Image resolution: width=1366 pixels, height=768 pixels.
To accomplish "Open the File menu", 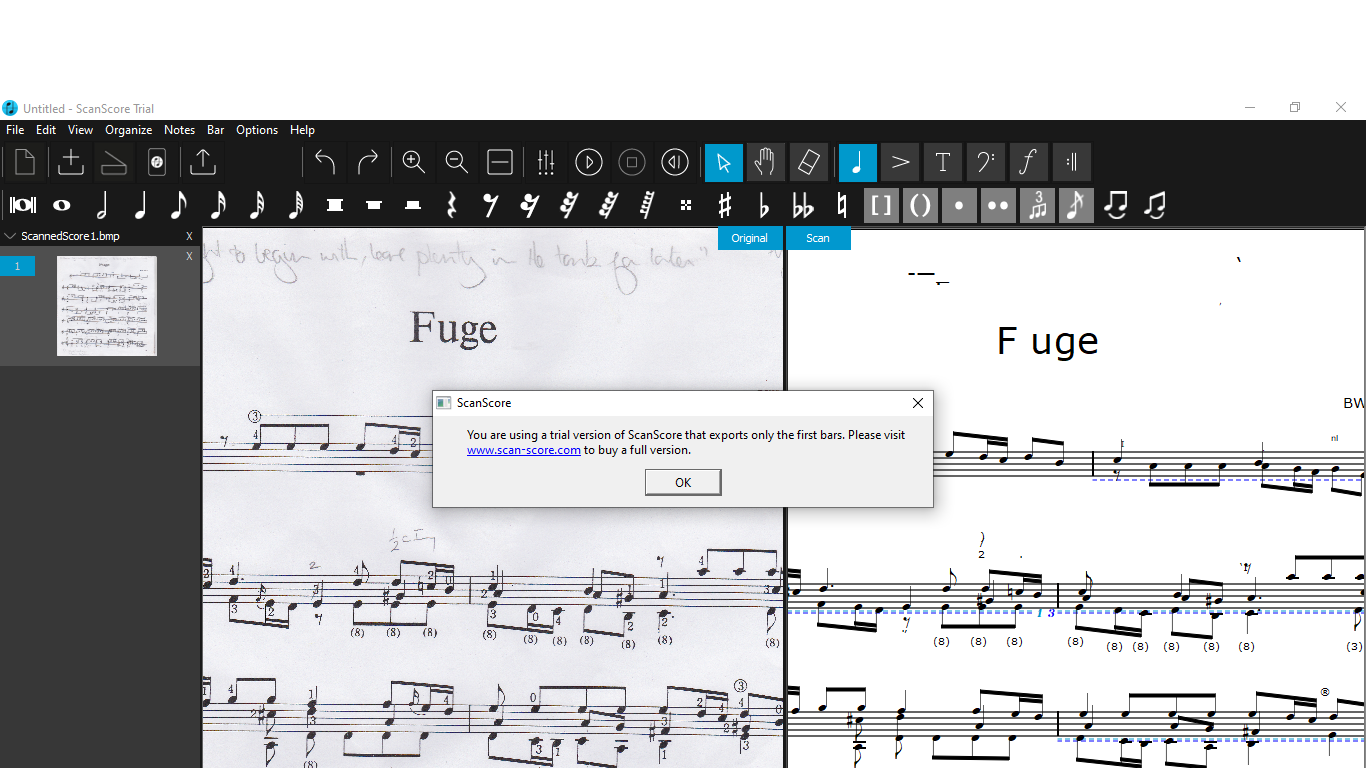I will (x=15, y=130).
